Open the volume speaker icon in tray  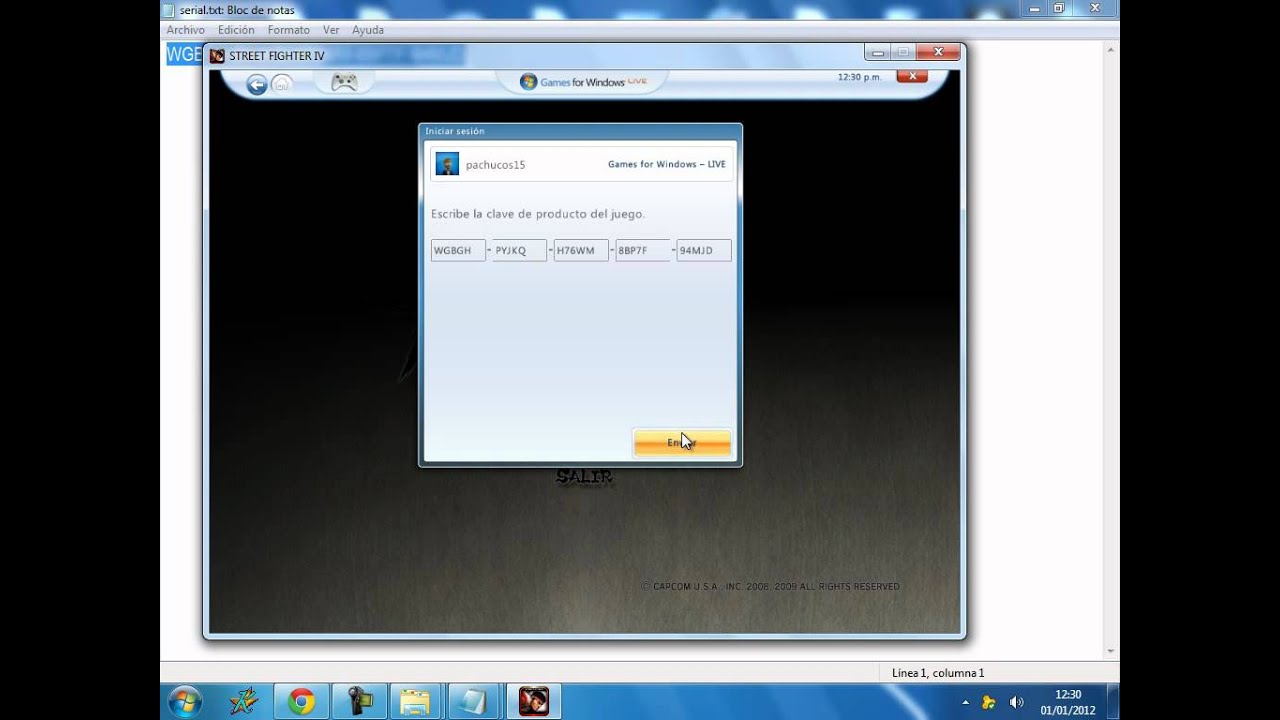1016,703
